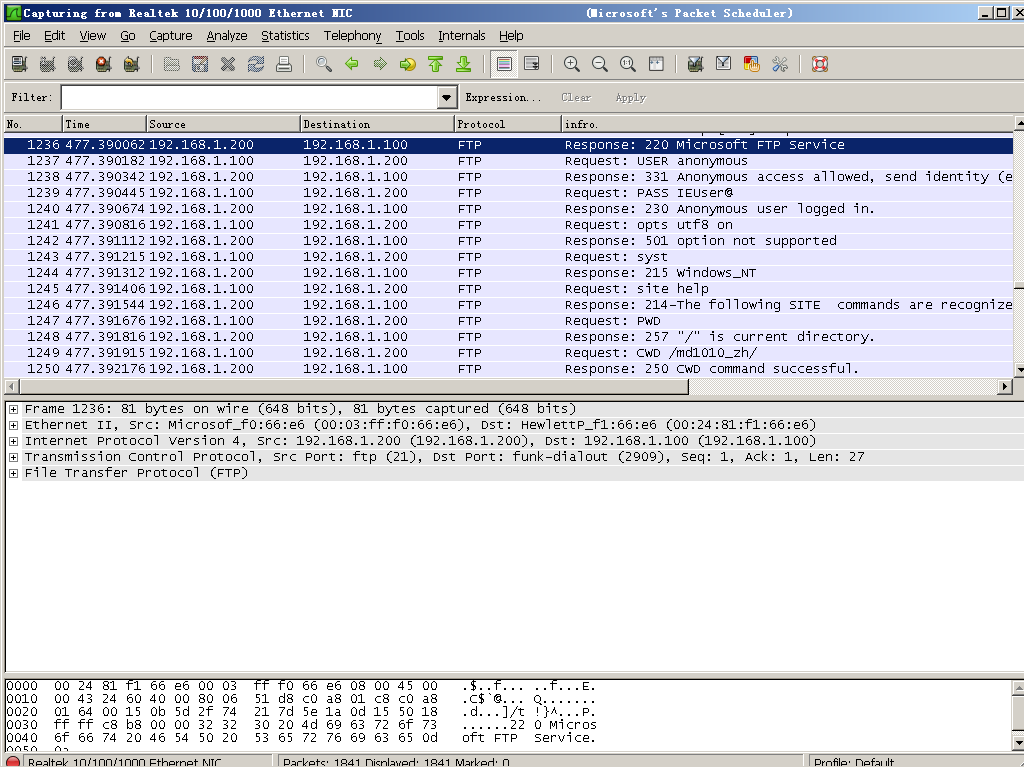Click the List Capture Interfaces toolbar icon
This screenshot has height=768, width=1024.
[20, 64]
